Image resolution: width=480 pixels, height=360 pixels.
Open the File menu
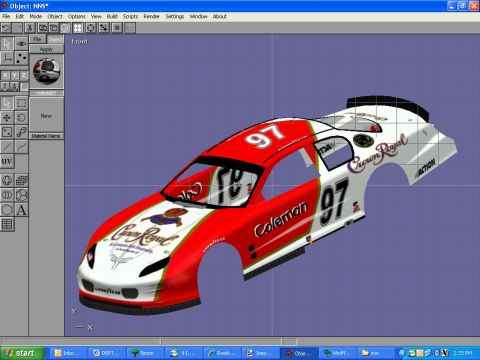tap(6, 16)
